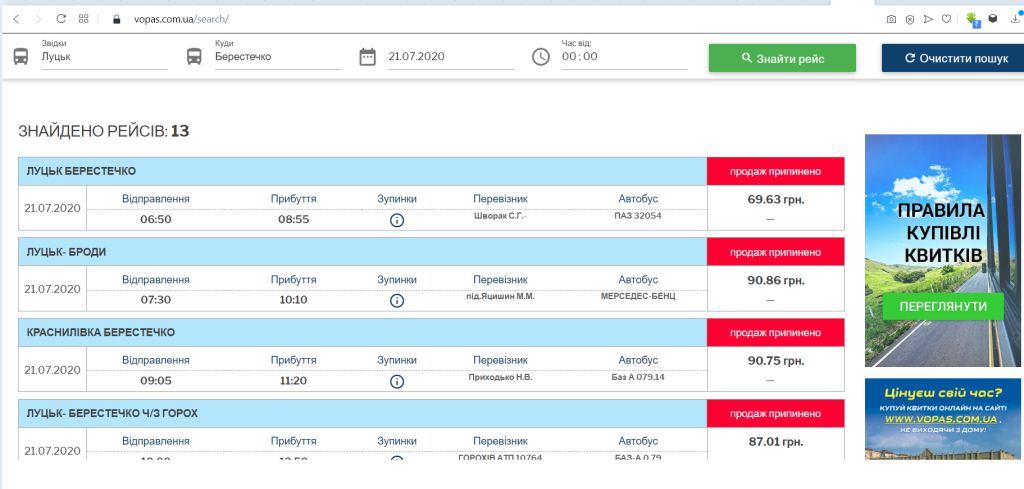This screenshot has height=489, width=1024.
Task: Click the 'Куди' field containing Берестечко
Action: 277,57
